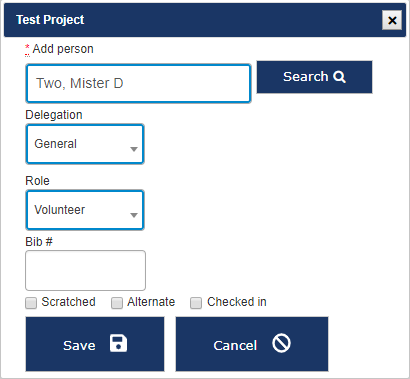Click the circle-slash cancel icon
410x379 pixels.
point(281,343)
